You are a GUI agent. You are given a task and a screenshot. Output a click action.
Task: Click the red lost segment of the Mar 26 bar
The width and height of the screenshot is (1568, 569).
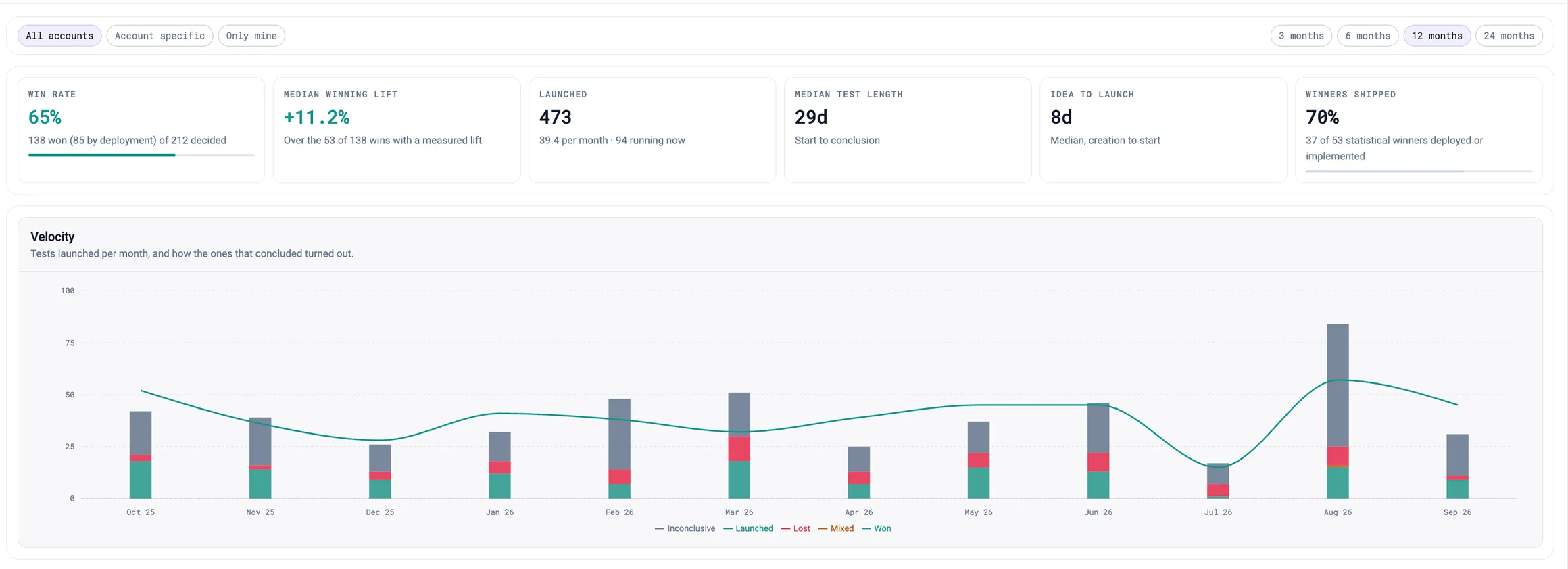pyautogui.click(x=739, y=449)
